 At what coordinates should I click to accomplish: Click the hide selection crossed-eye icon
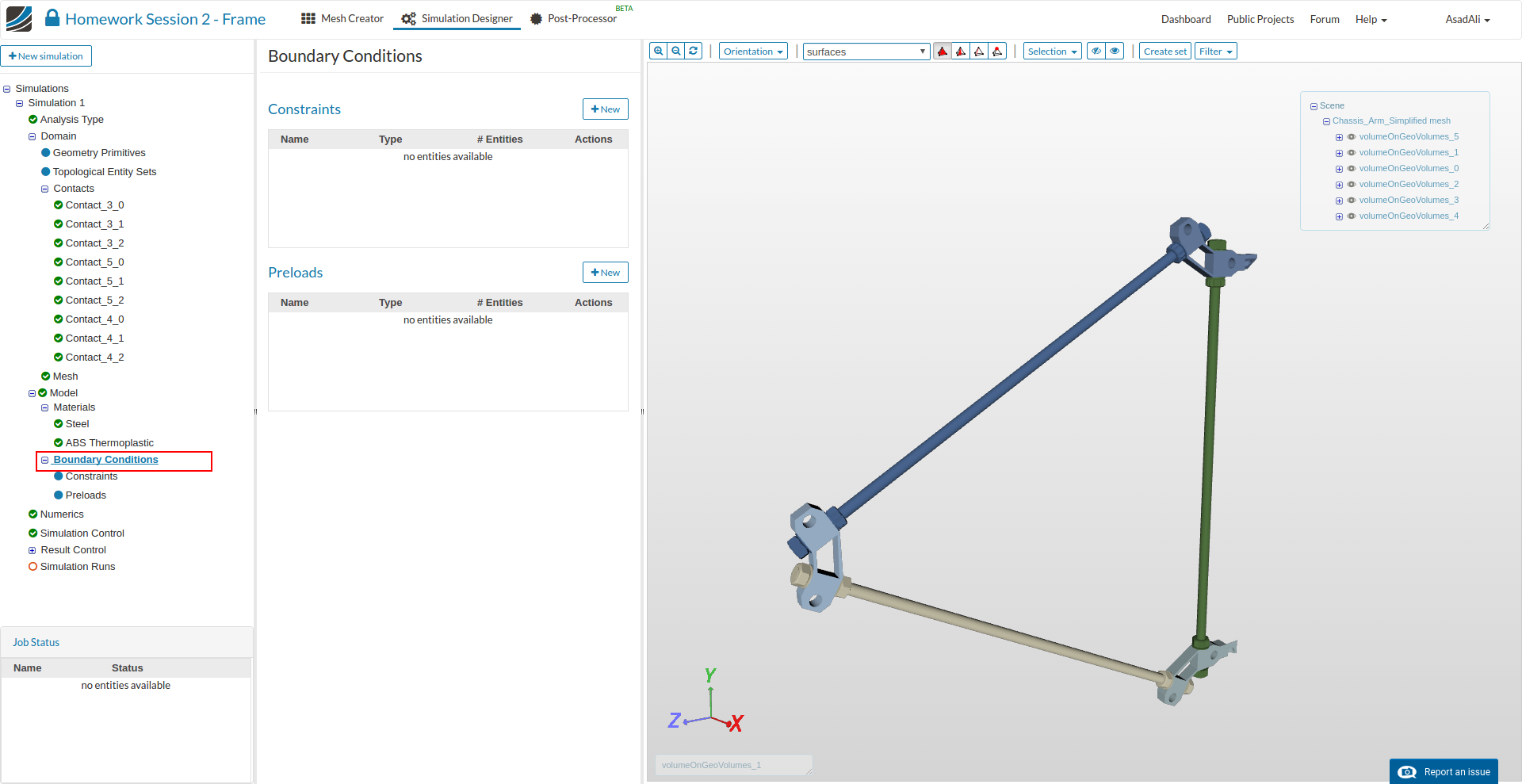1096,52
